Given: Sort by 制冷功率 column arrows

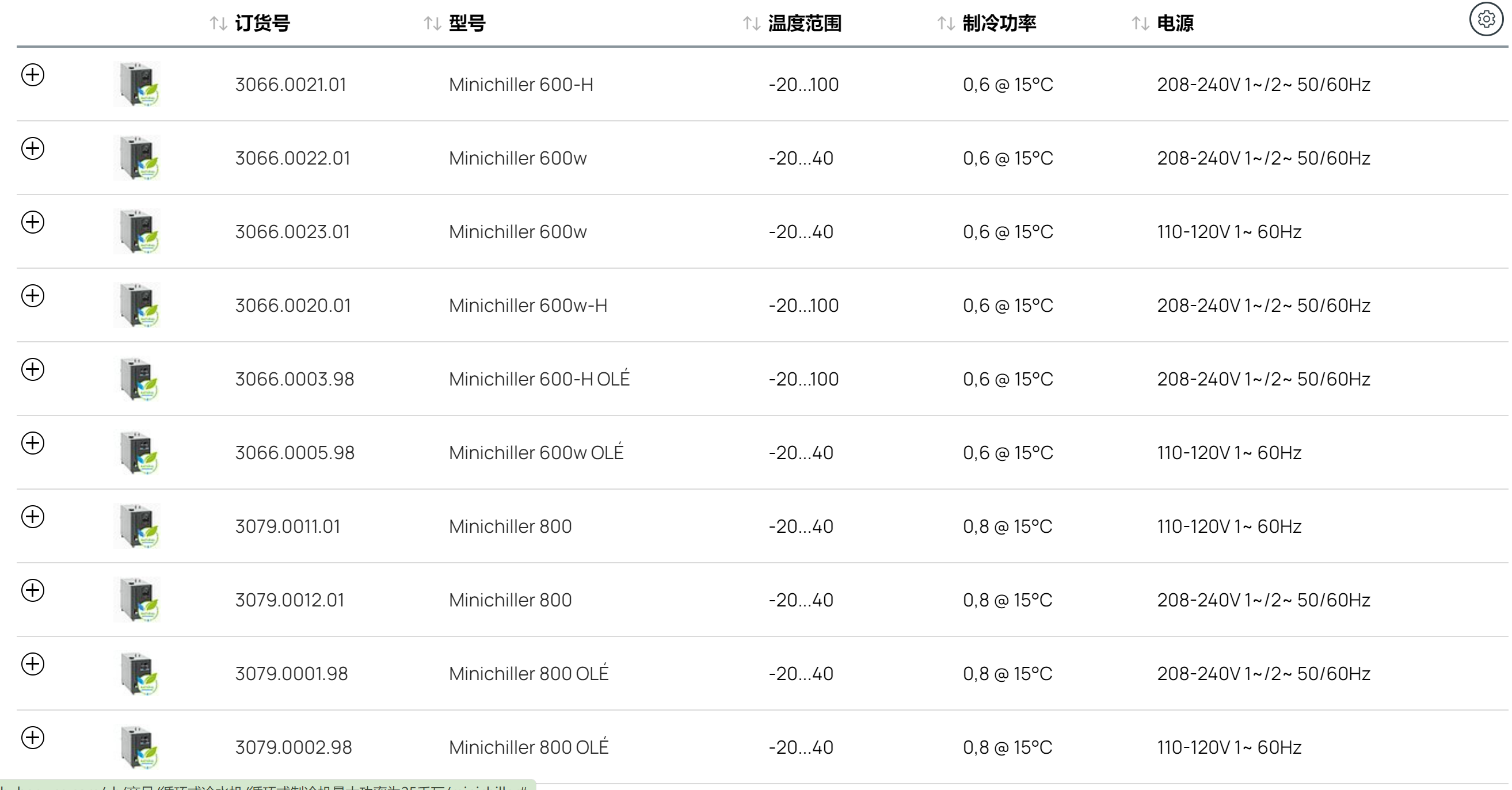Looking at the screenshot, I should [946, 24].
